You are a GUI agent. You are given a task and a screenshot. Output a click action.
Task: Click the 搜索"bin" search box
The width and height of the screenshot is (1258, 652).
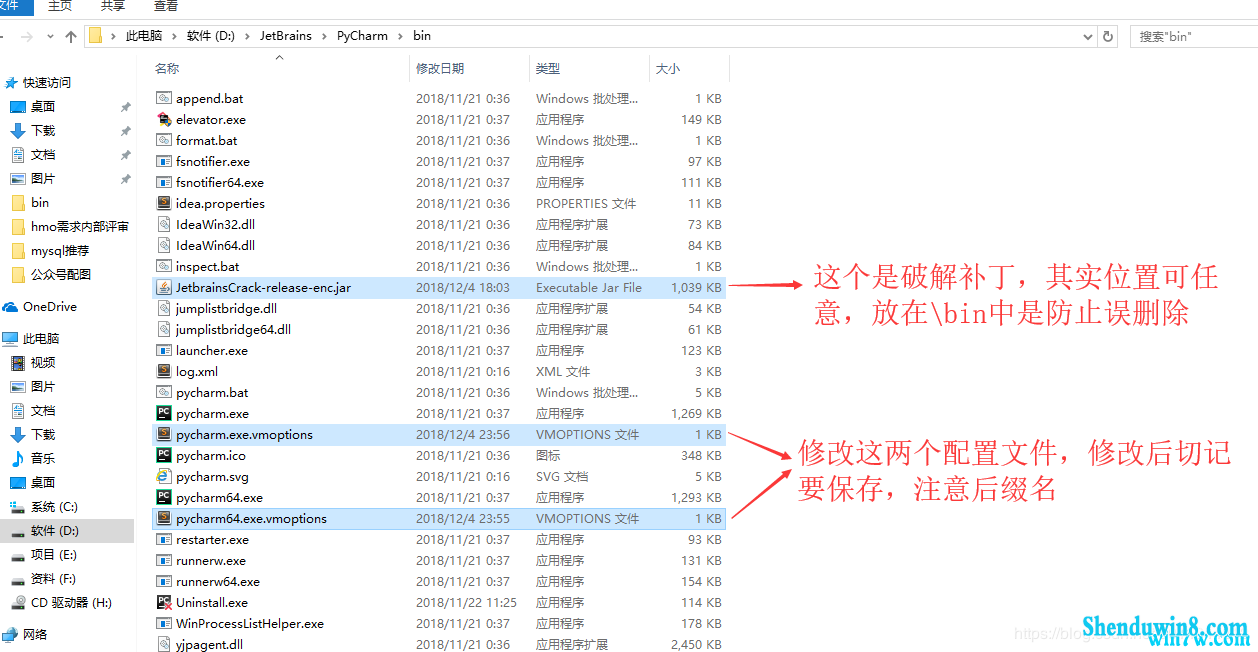(1194, 36)
